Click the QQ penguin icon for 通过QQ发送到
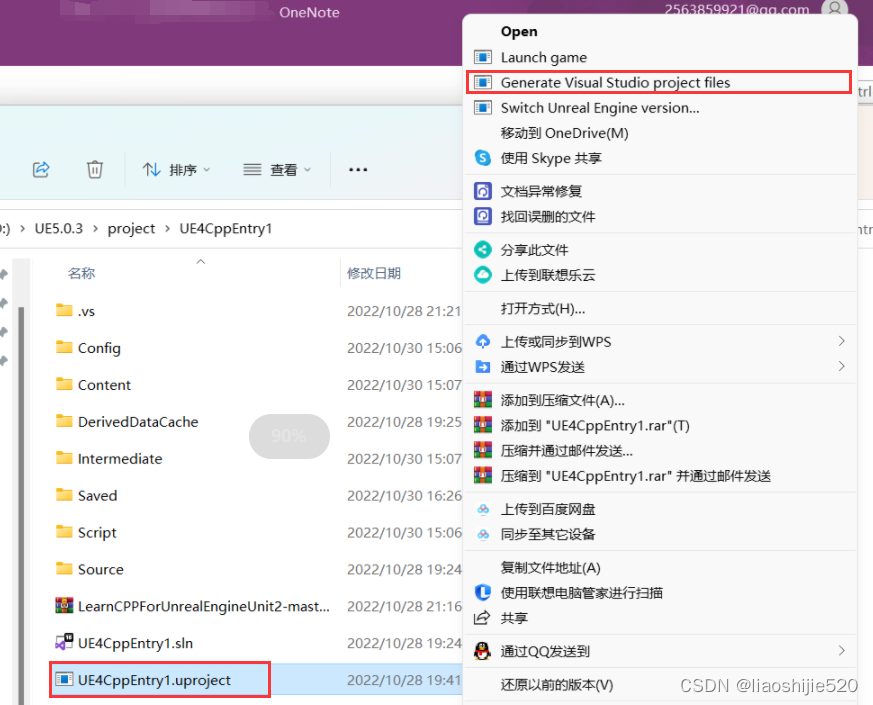The width and height of the screenshot is (873, 705). (483, 650)
